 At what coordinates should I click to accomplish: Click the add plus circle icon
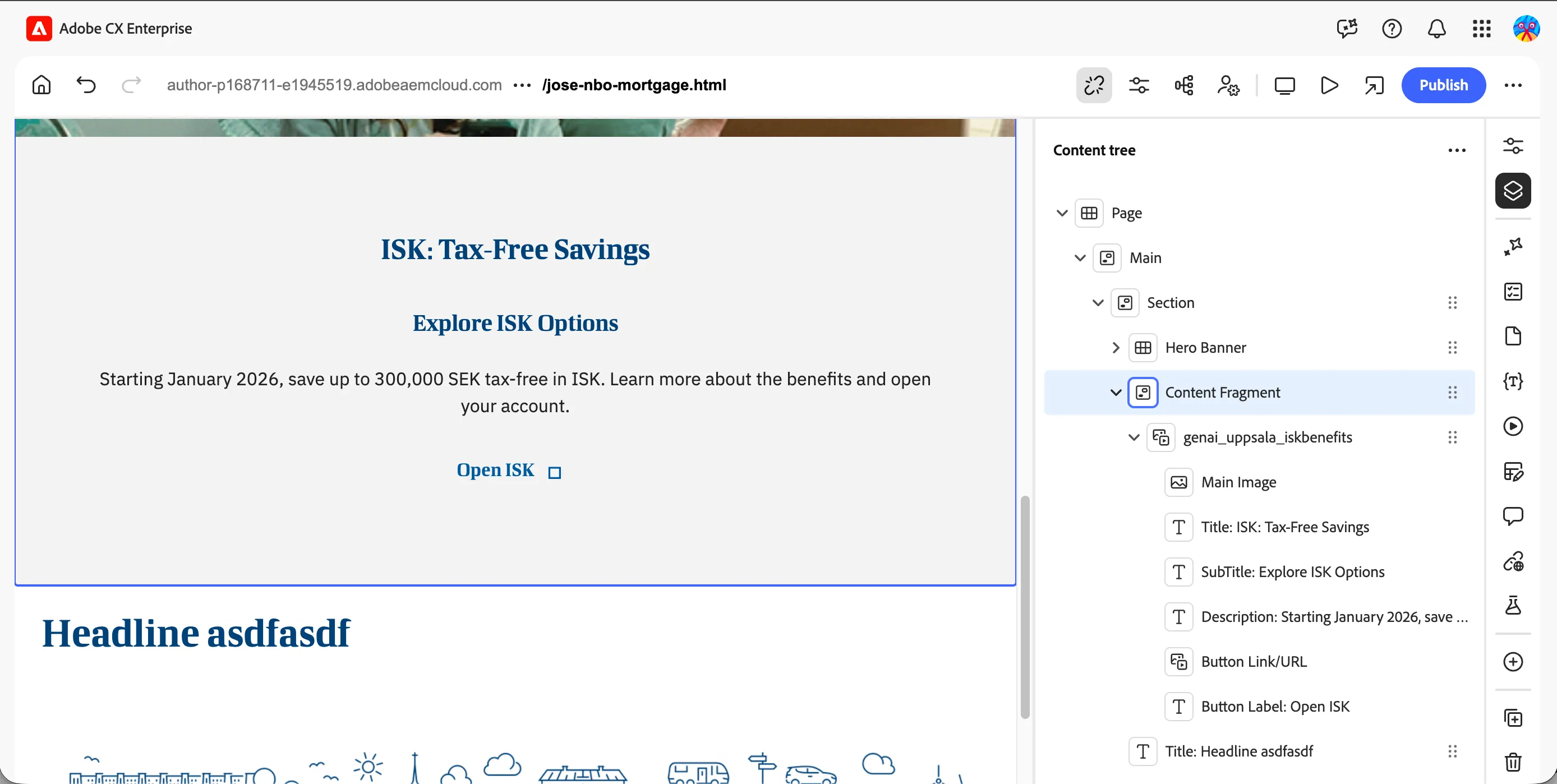pos(1512,661)
